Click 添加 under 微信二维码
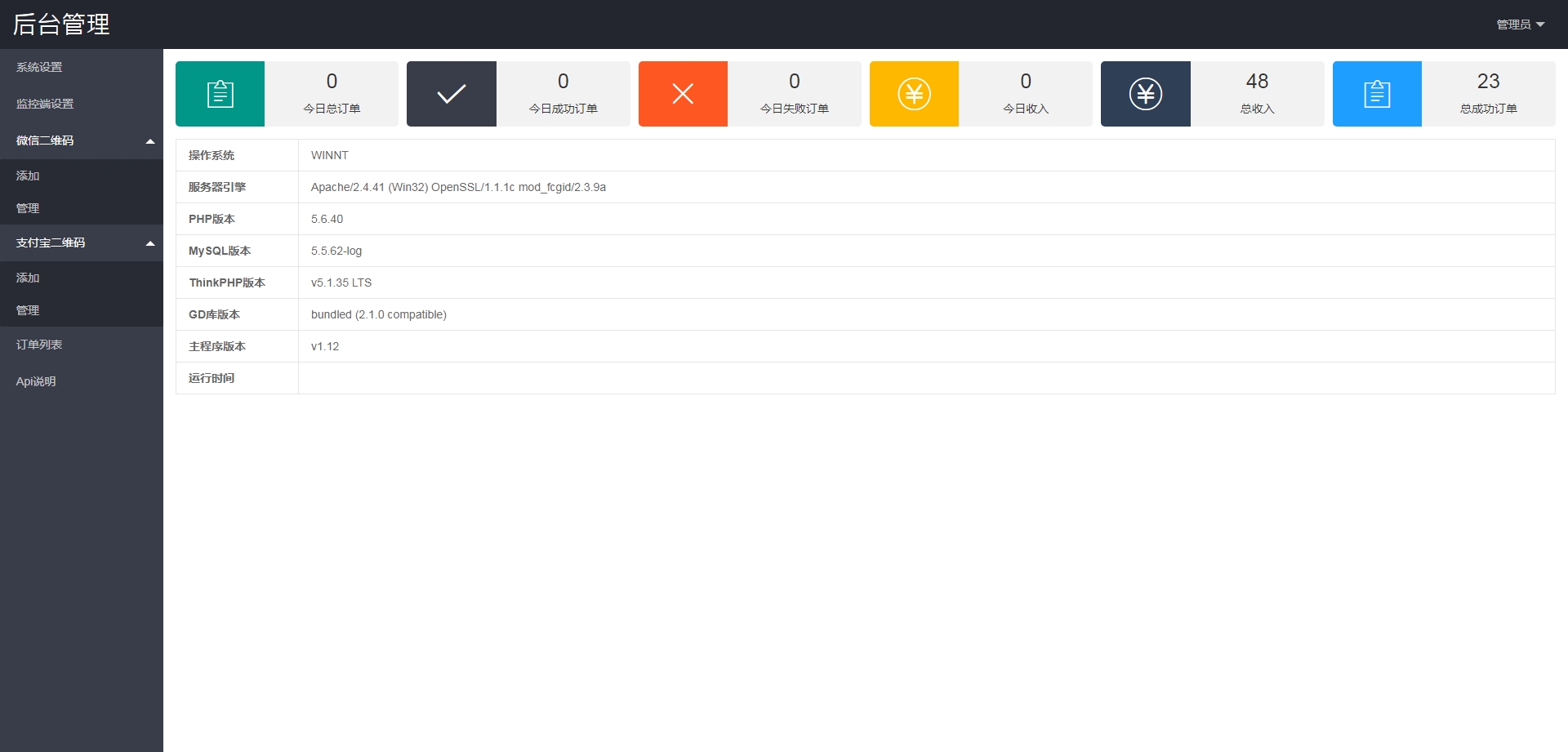 (x=82, y=176)
